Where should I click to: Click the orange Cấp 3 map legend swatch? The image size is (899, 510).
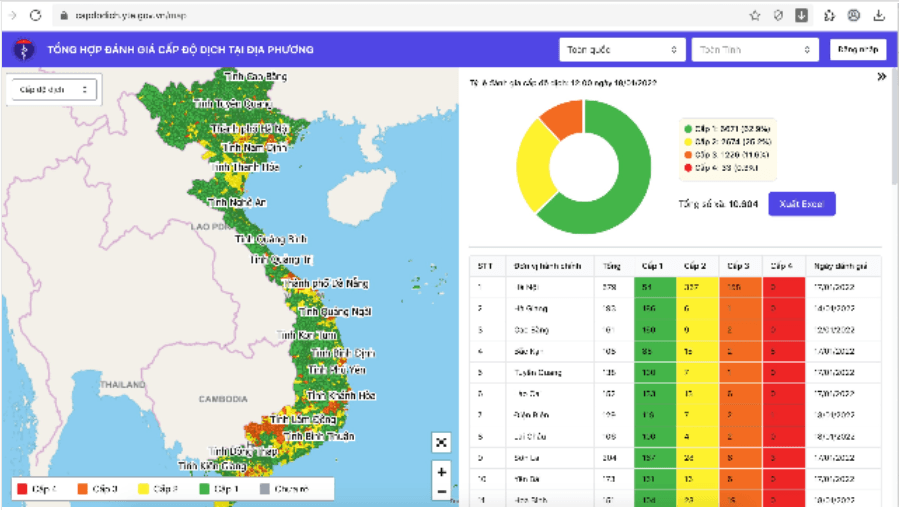coord(83,489)
